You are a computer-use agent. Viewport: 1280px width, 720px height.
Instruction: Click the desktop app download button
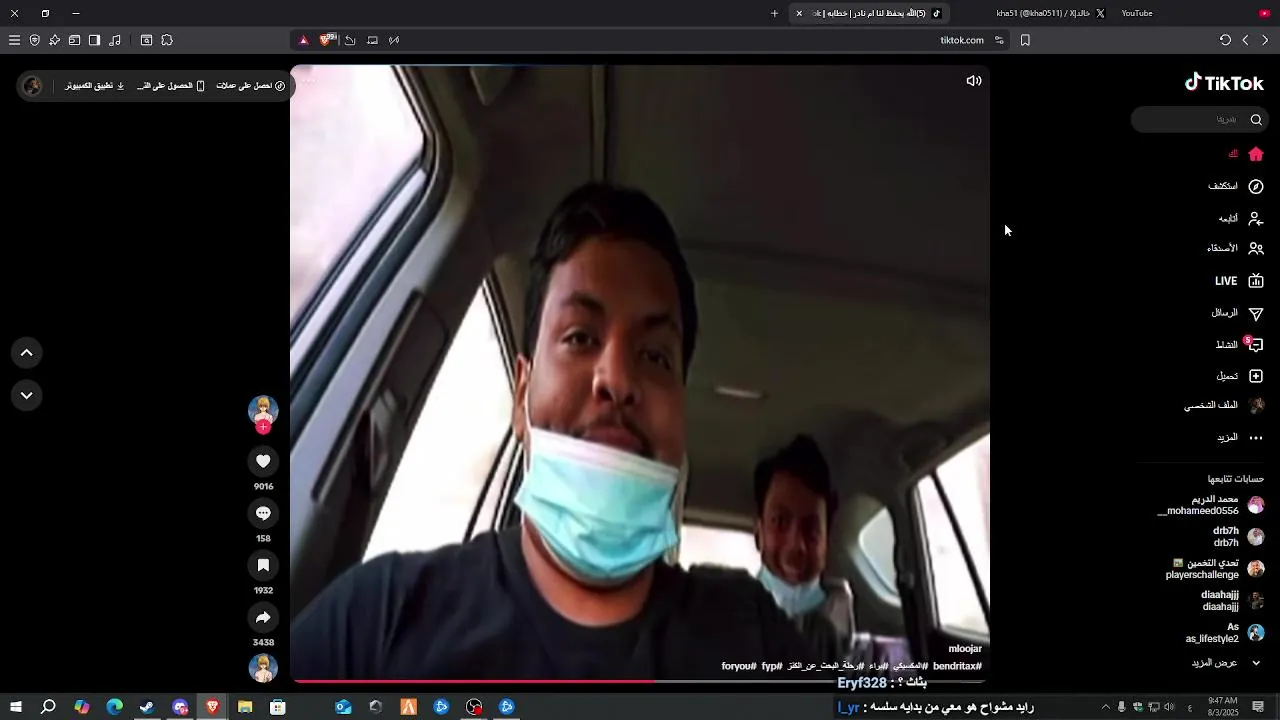[95, 86]
